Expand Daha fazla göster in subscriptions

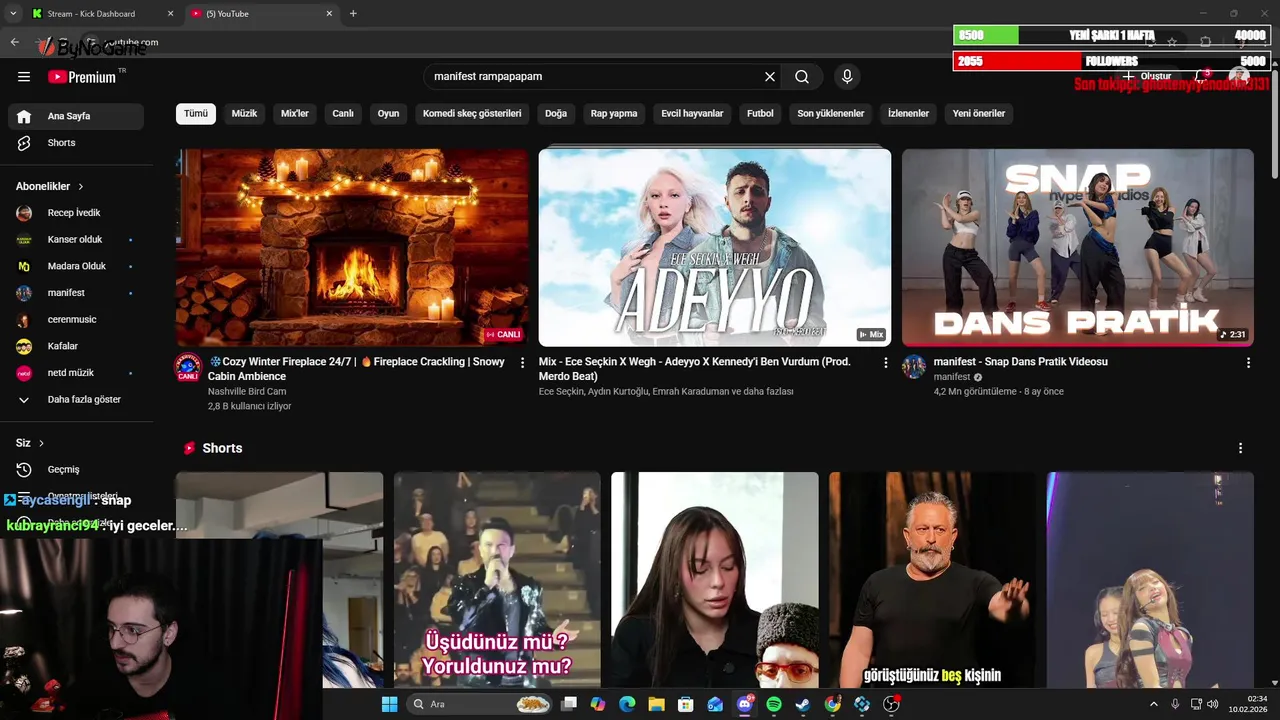coord(76,400)
